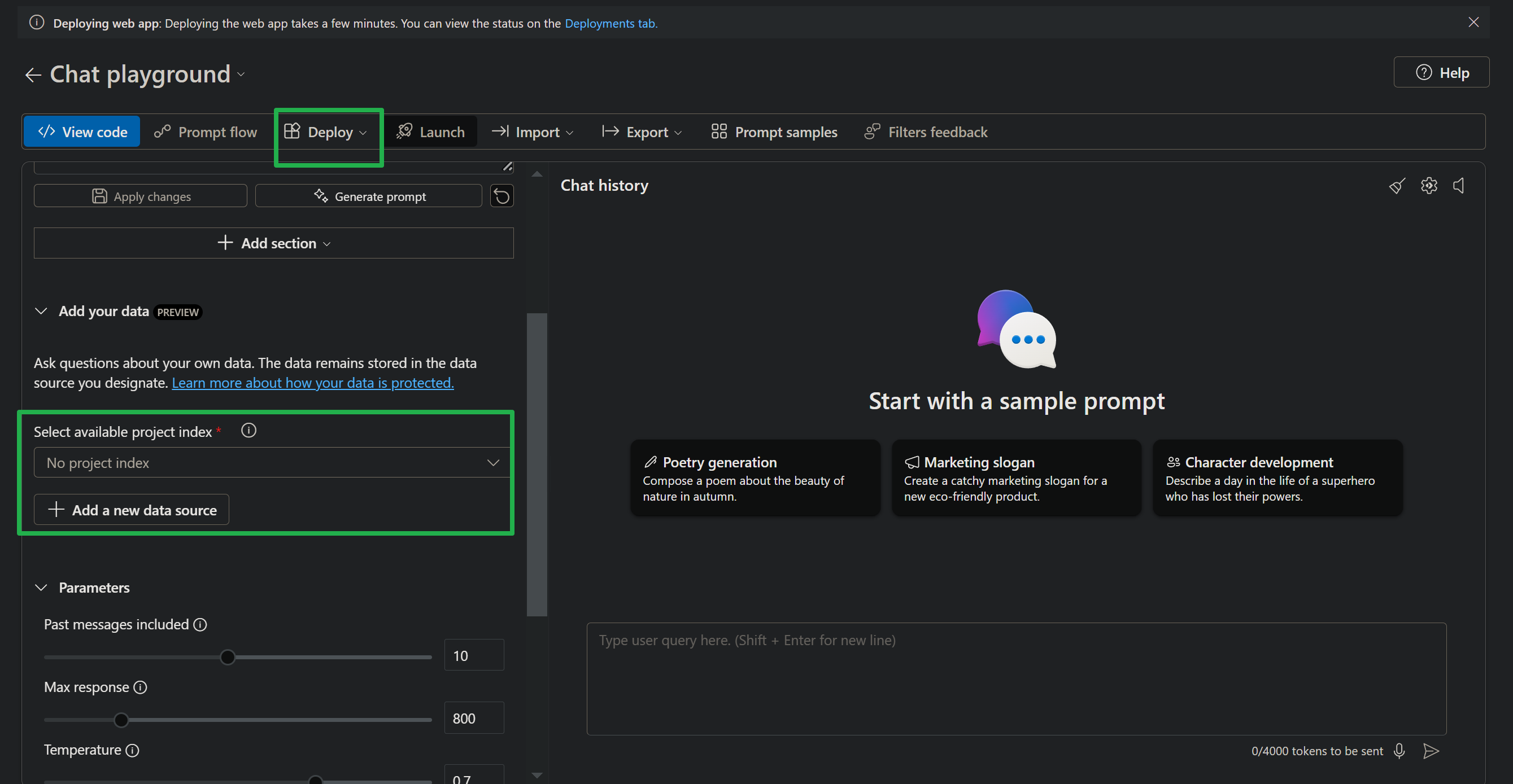Click info icon next to Past messages included
The width and height of the screenshot is (1513, 784).
200,624
